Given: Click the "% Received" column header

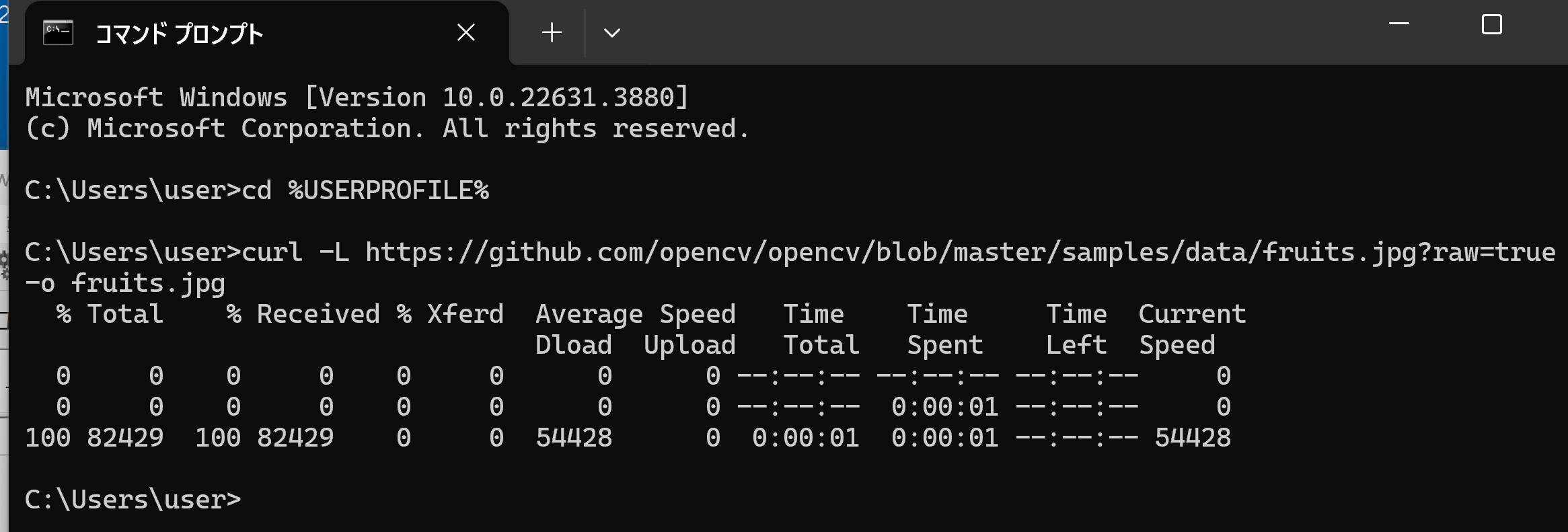Looking at the screenshot, I should pos(303,314).
